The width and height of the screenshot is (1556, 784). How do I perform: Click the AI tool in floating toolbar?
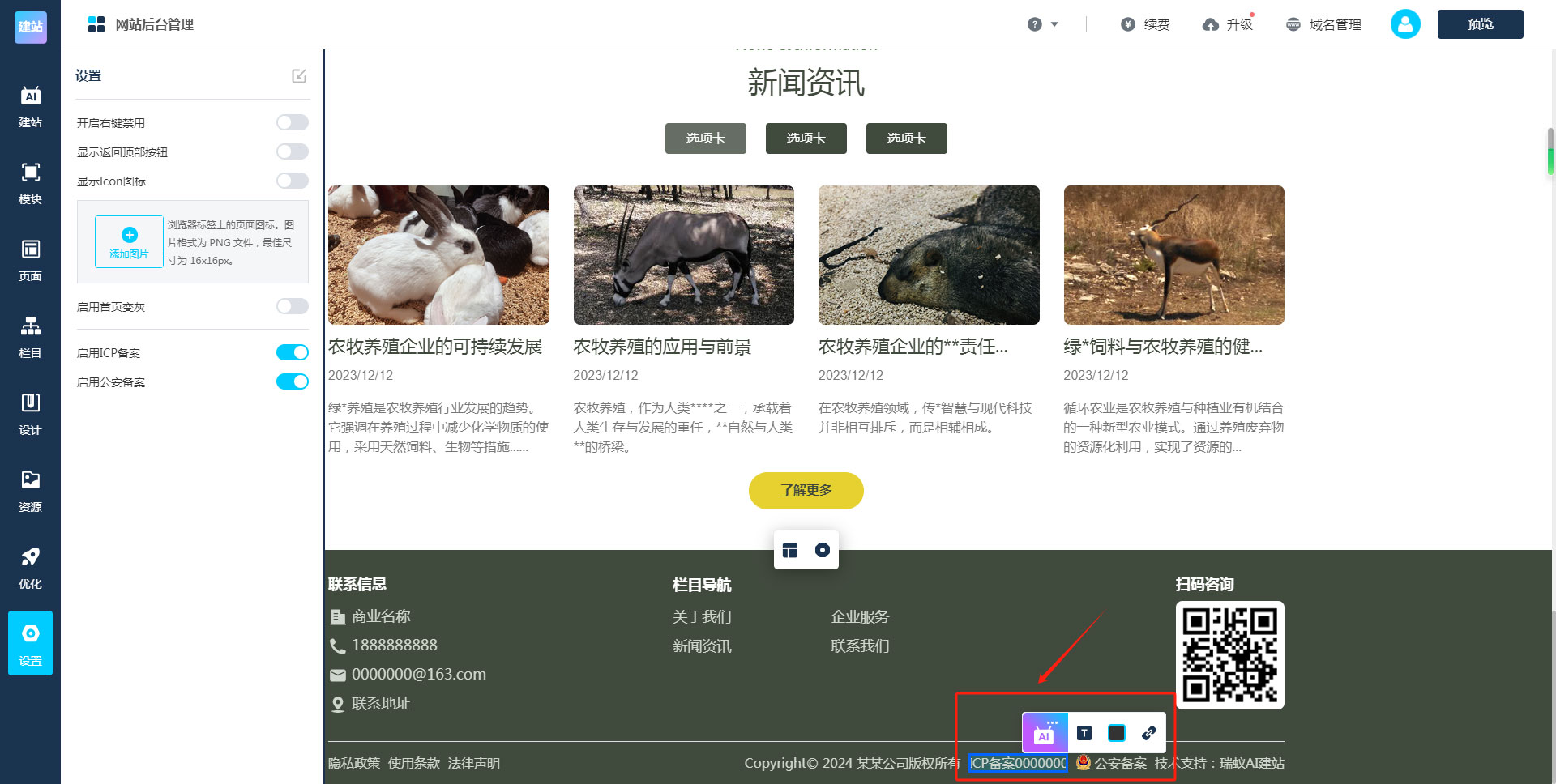click(x=1045, y=733)
